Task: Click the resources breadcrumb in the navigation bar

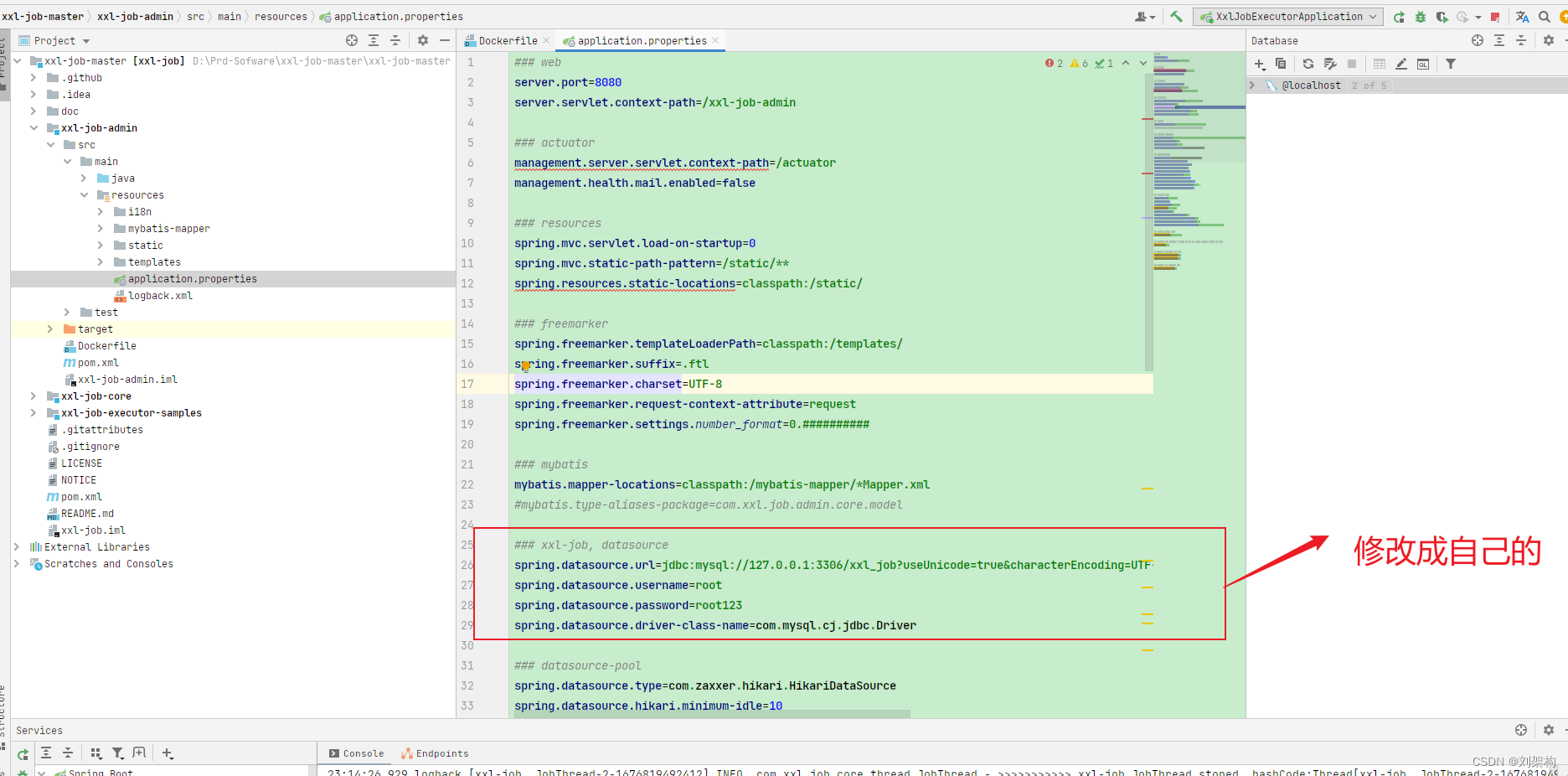Action: coord(281,17)
